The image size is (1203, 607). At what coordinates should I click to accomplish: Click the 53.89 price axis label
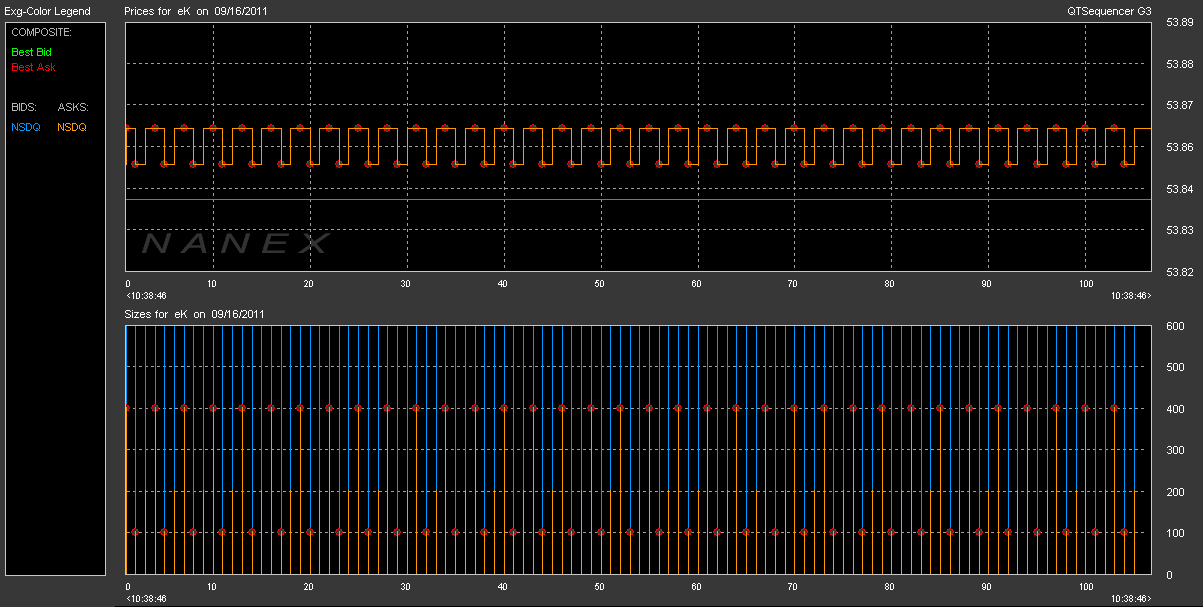(1180, 23)
